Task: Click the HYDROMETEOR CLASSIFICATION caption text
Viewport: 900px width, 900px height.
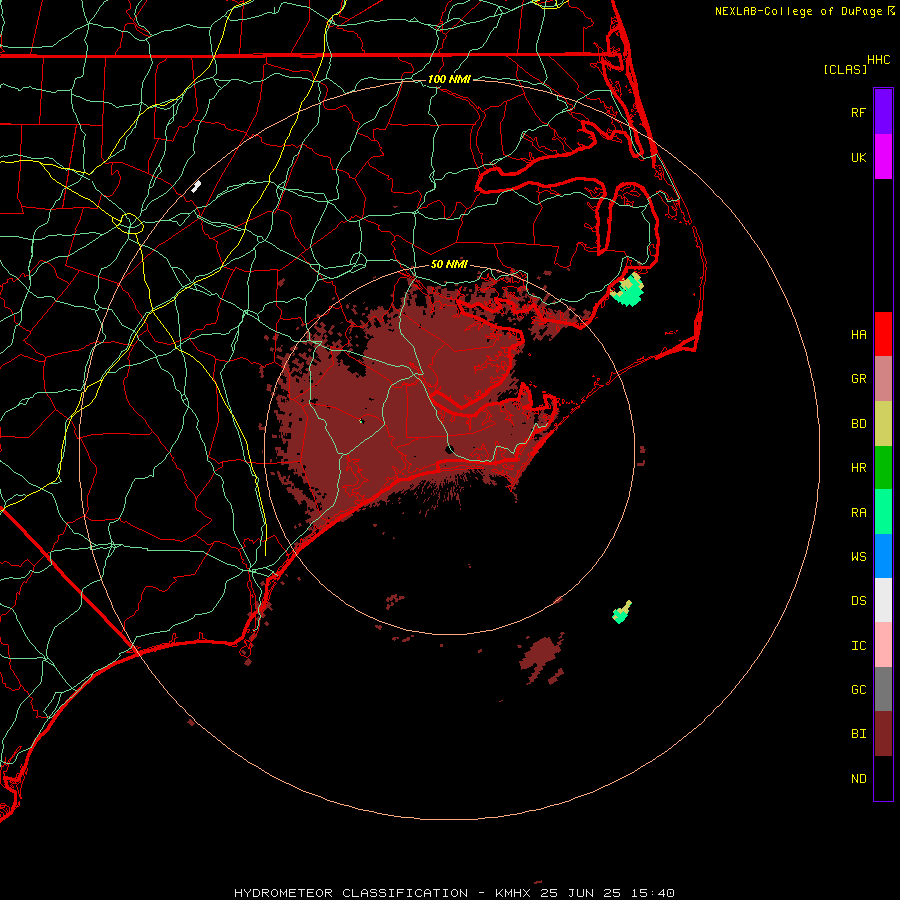Action: tap(351, 893)
